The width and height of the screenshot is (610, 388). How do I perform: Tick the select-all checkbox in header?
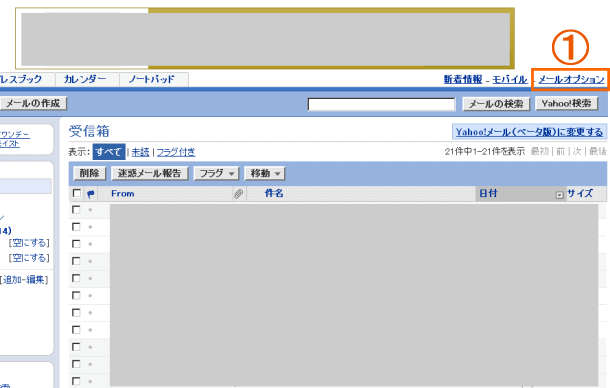(x=77, y=193)
